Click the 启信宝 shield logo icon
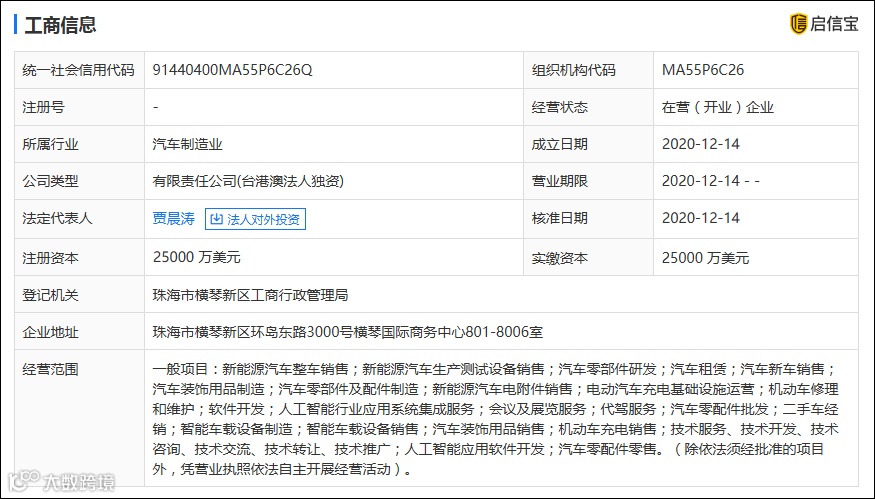Image resolution: width=875 pixels, height=499 pixels. click(x=799, y=24)
